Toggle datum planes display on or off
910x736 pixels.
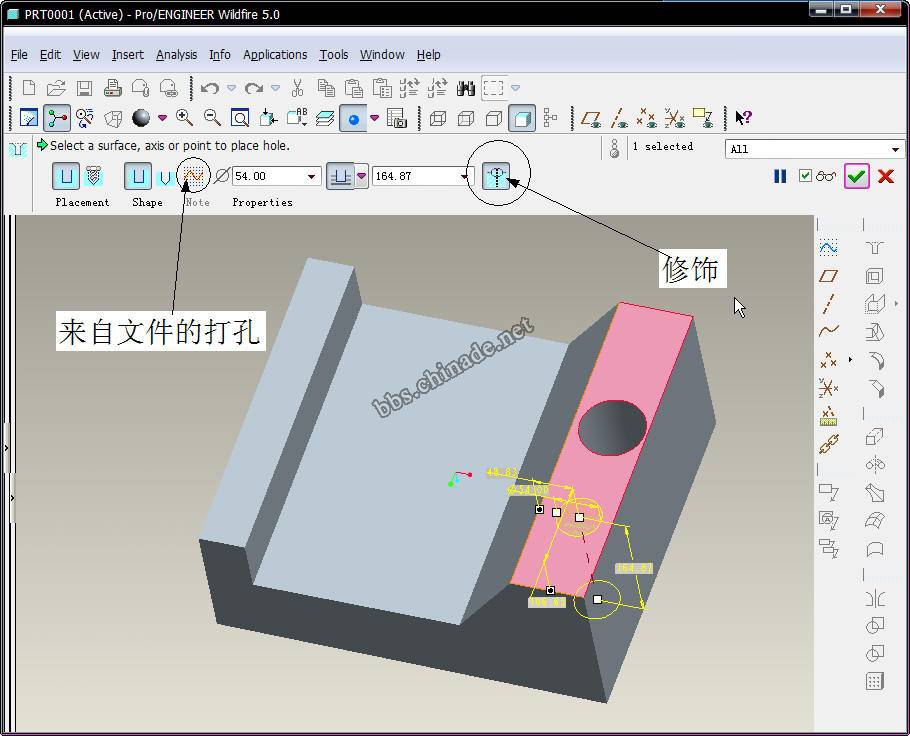coord(592,118)
